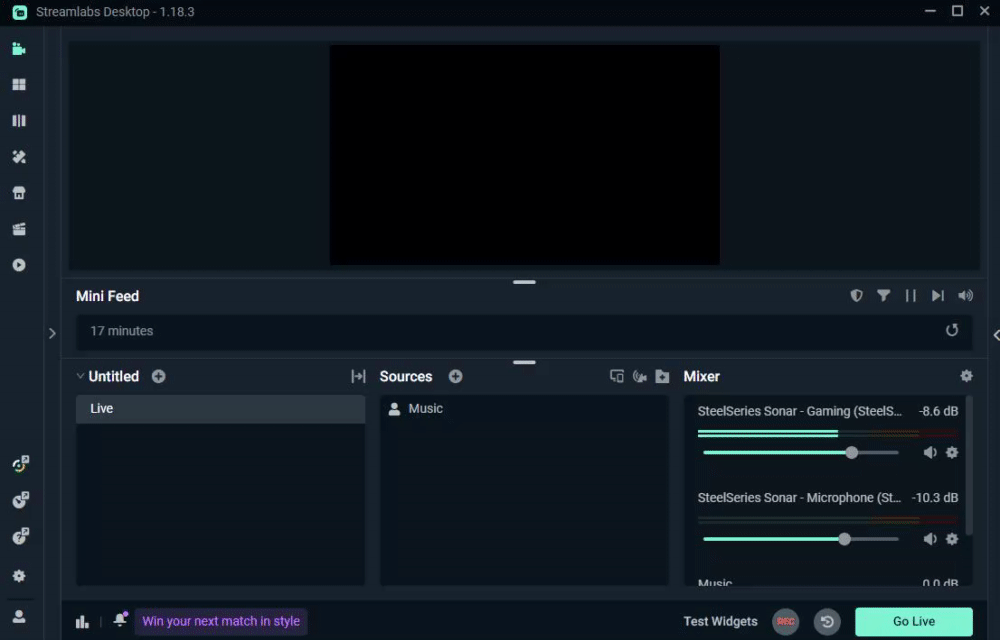Open the Themes icon in sidebar
This screenshot has height=640, width=1000.
click(19, 157)
